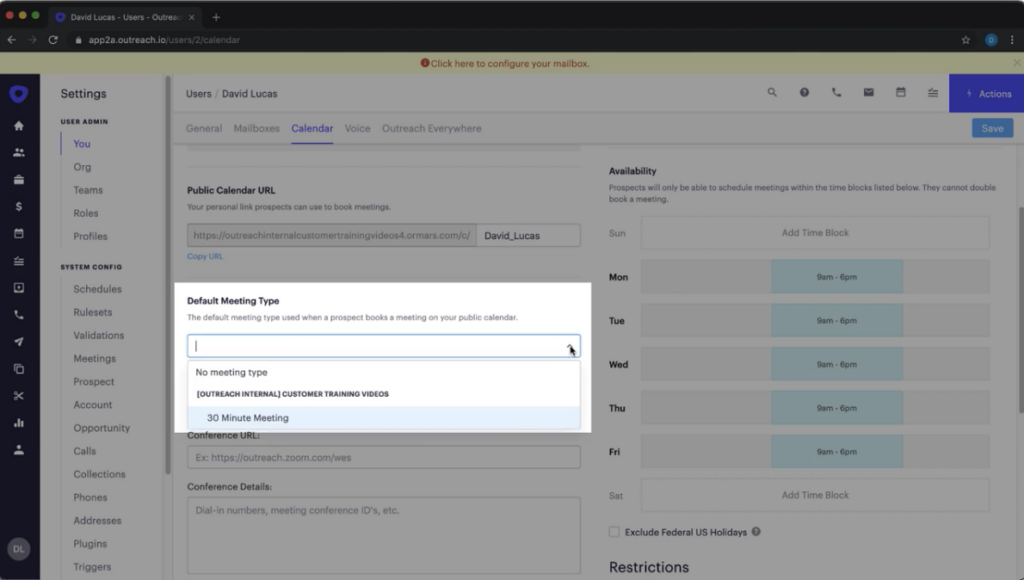Click the Save button

(992, 129)
